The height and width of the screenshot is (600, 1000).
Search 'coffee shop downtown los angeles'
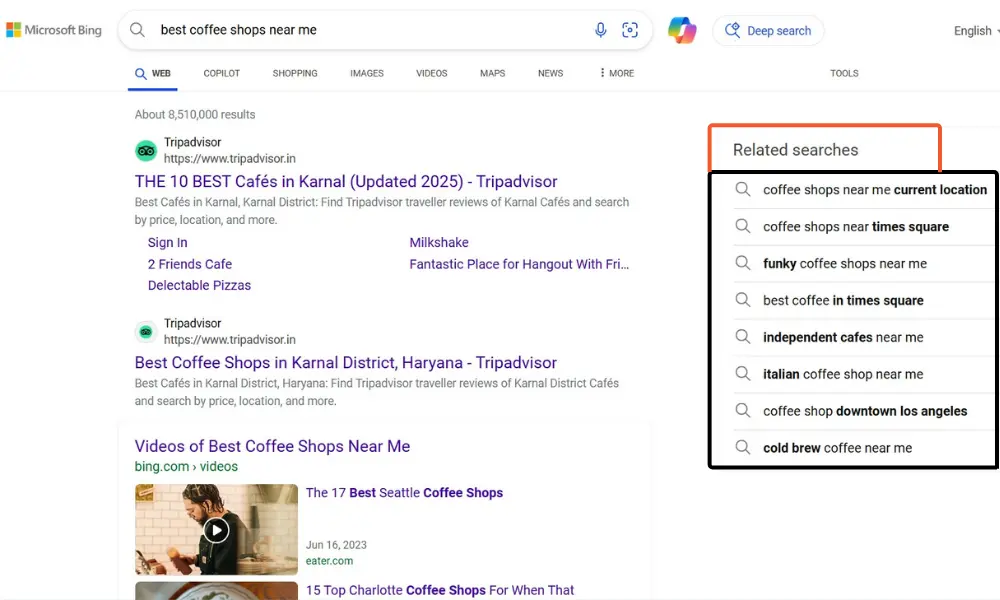865,411
